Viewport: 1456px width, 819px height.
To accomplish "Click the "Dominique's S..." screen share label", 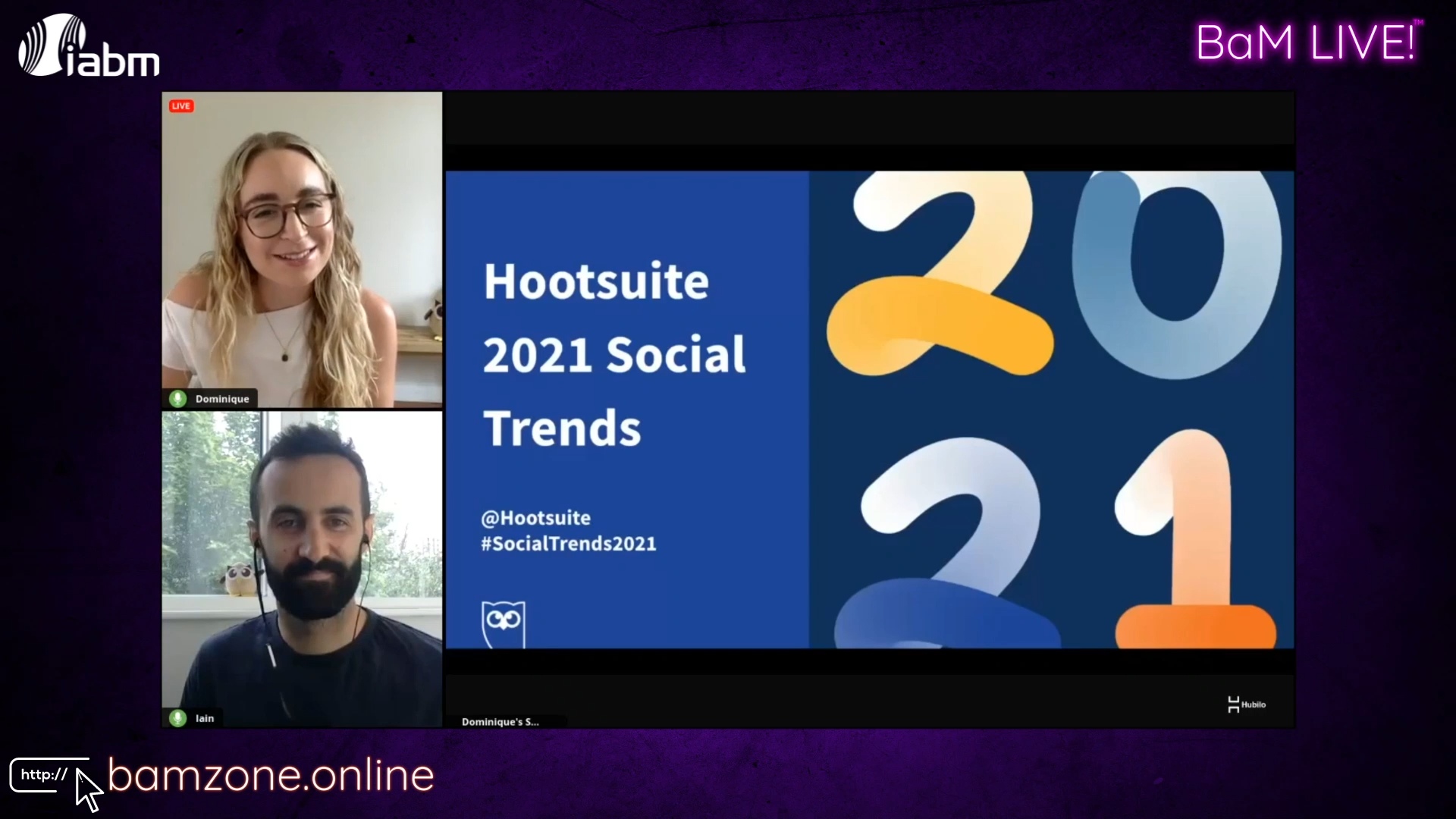I will (500, 722).
